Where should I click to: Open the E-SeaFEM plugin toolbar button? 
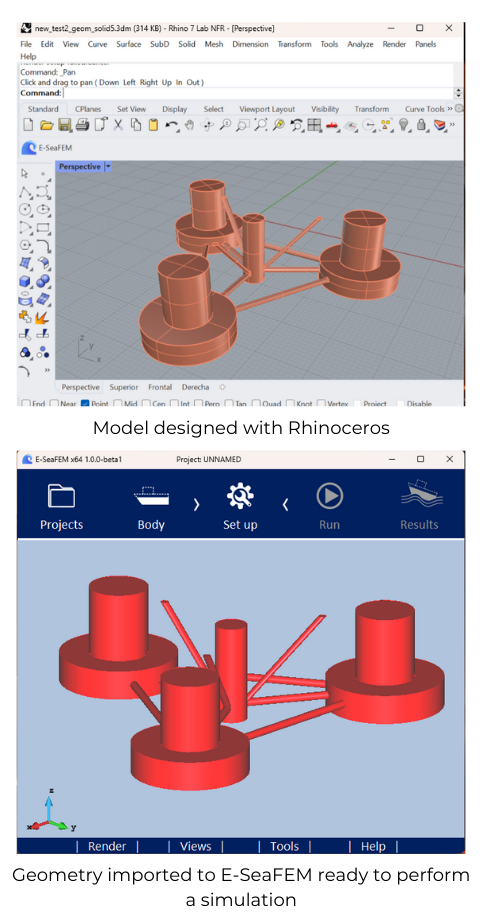(47, 148)
